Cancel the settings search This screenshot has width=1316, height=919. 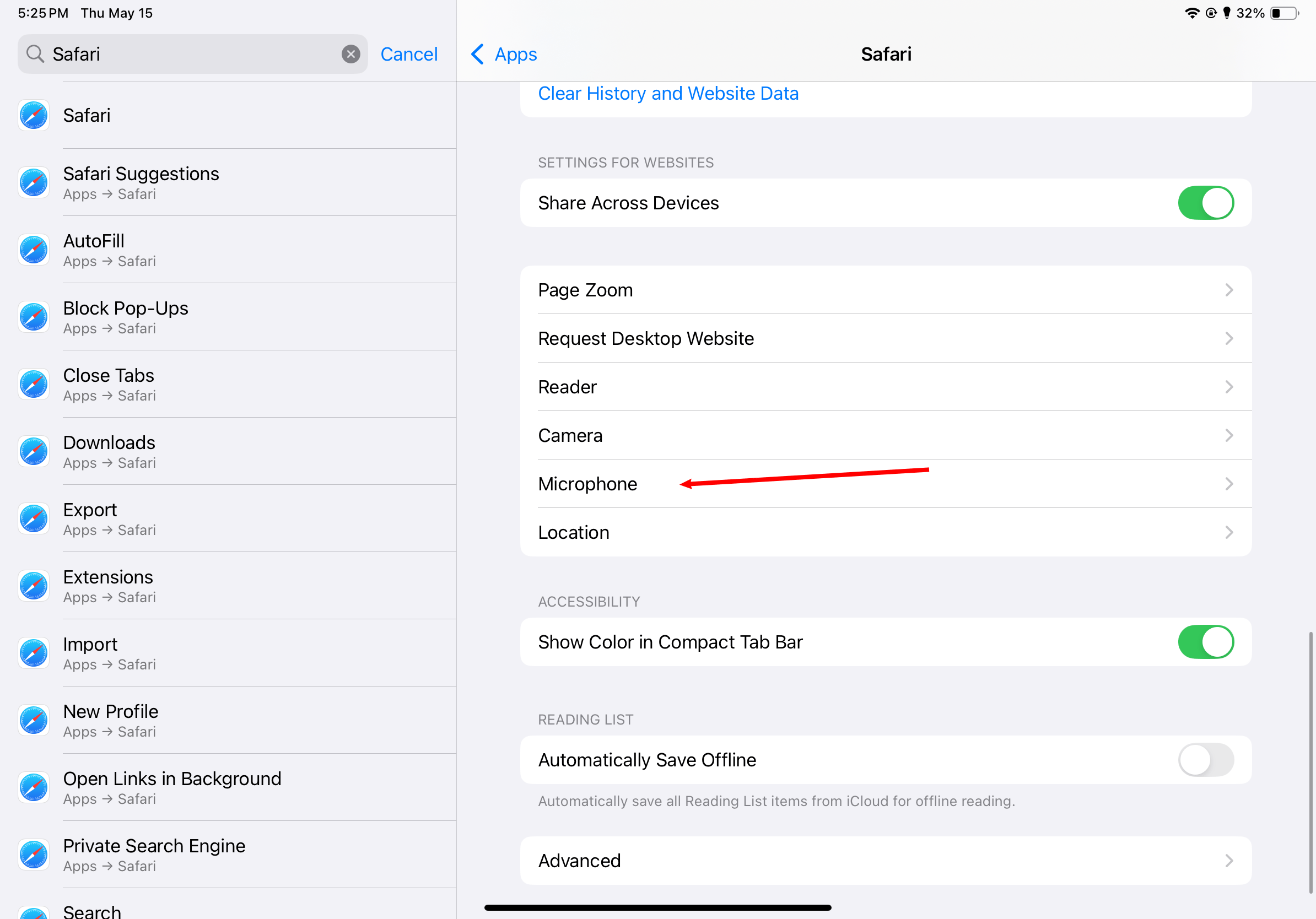(409, 54)
